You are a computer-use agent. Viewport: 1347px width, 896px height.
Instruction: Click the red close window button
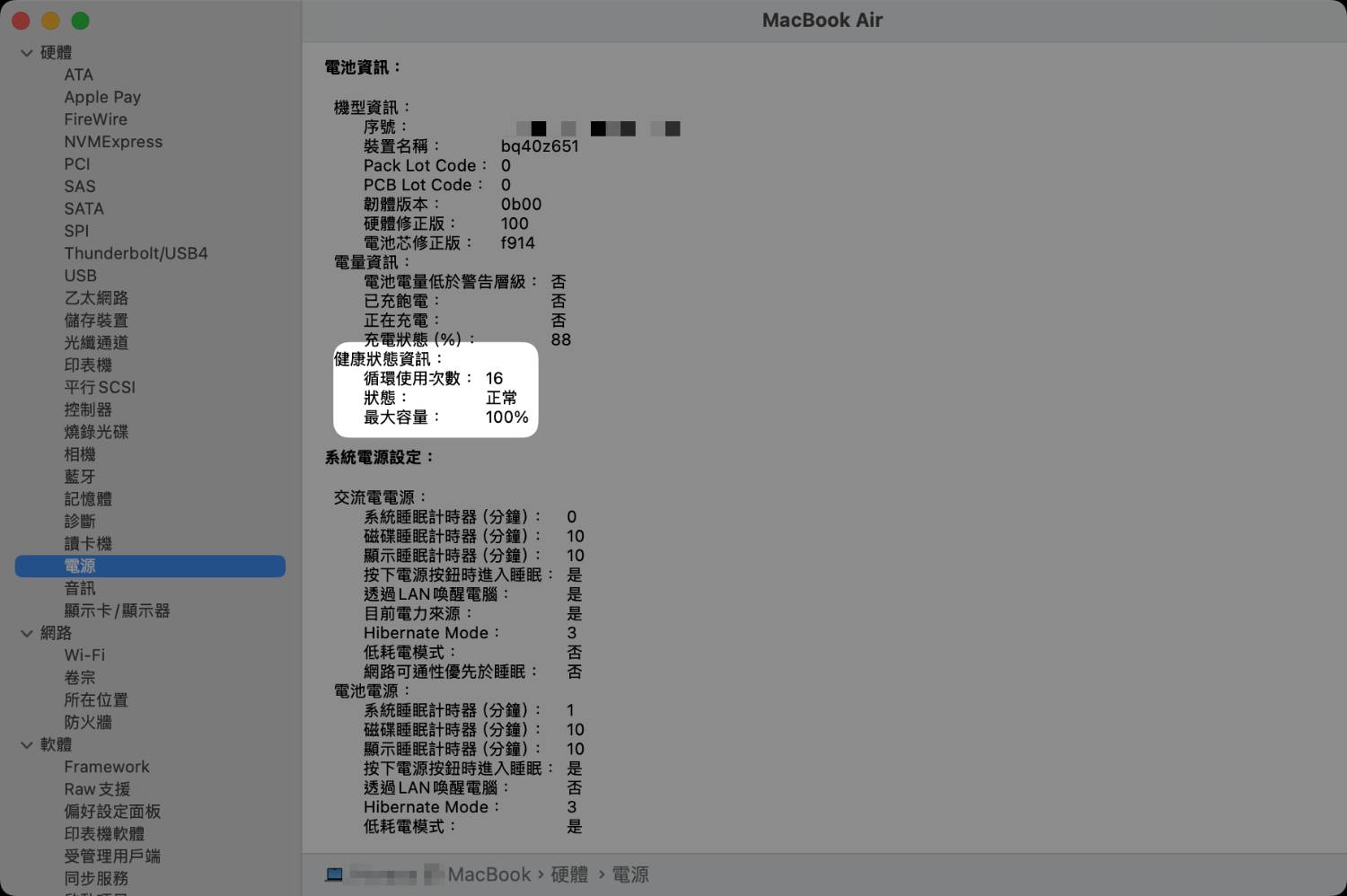click(x=21, y=21)
